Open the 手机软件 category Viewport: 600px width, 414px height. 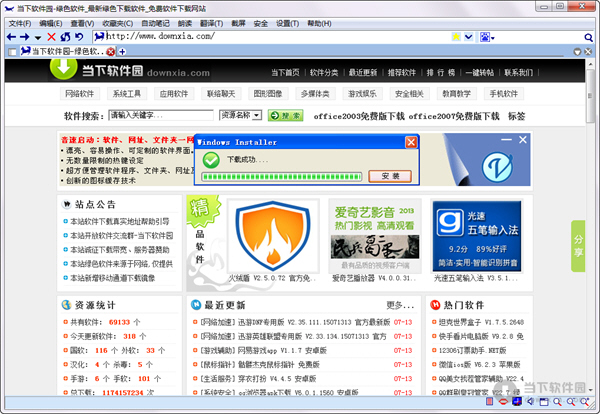point(504,94)
